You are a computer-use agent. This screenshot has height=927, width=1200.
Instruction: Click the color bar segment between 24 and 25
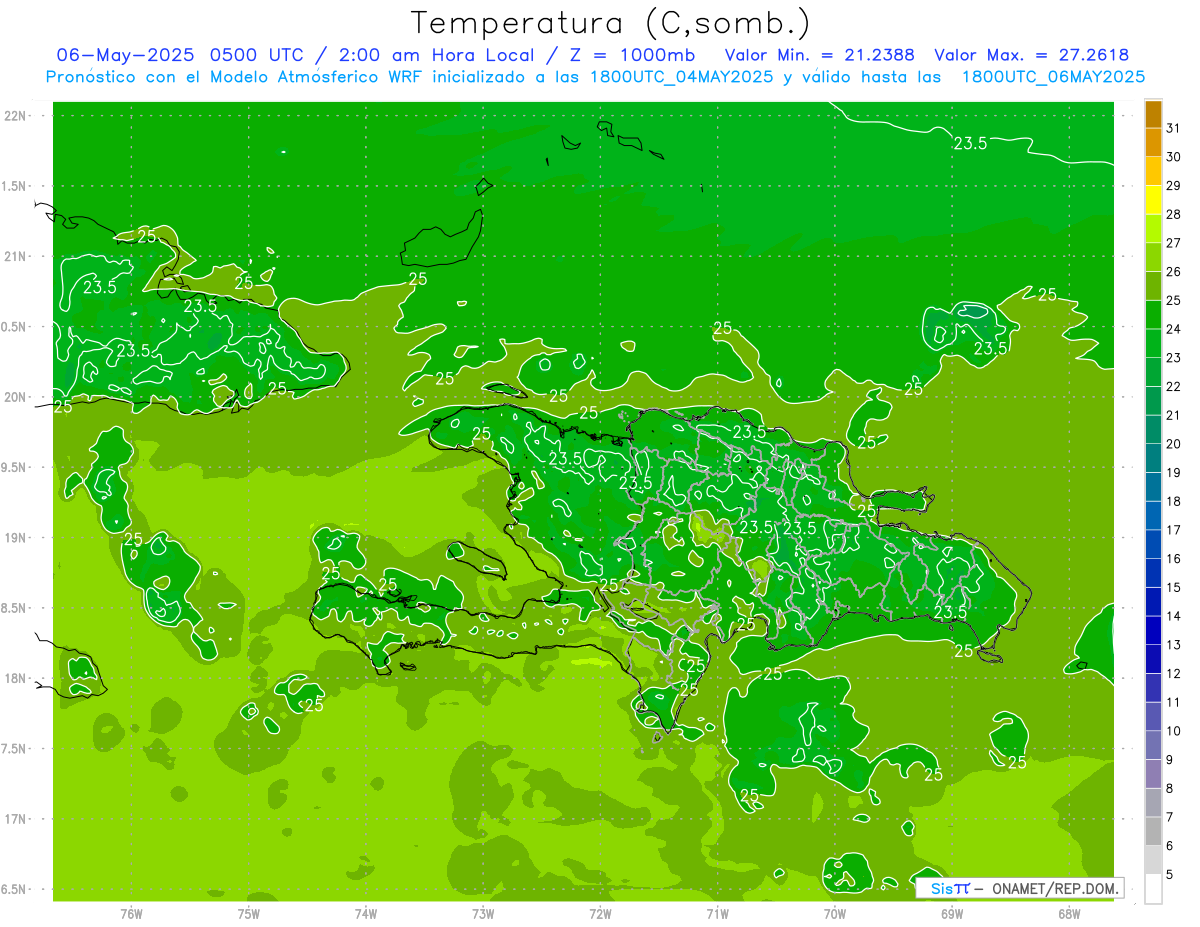(1153, 314)
